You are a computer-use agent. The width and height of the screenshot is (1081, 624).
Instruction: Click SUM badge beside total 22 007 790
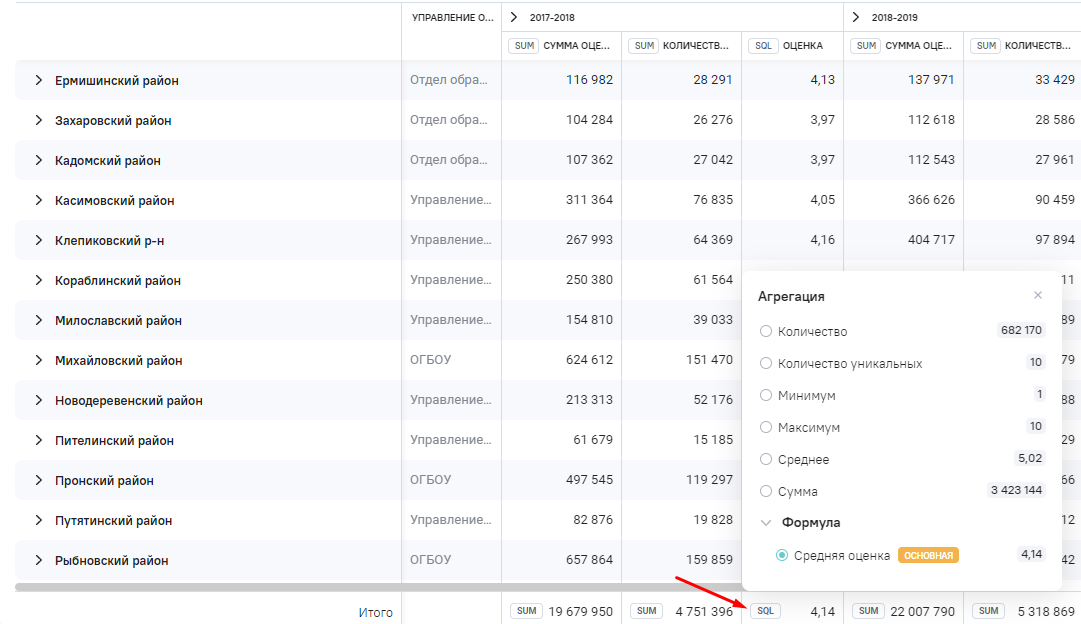(867, 611)
